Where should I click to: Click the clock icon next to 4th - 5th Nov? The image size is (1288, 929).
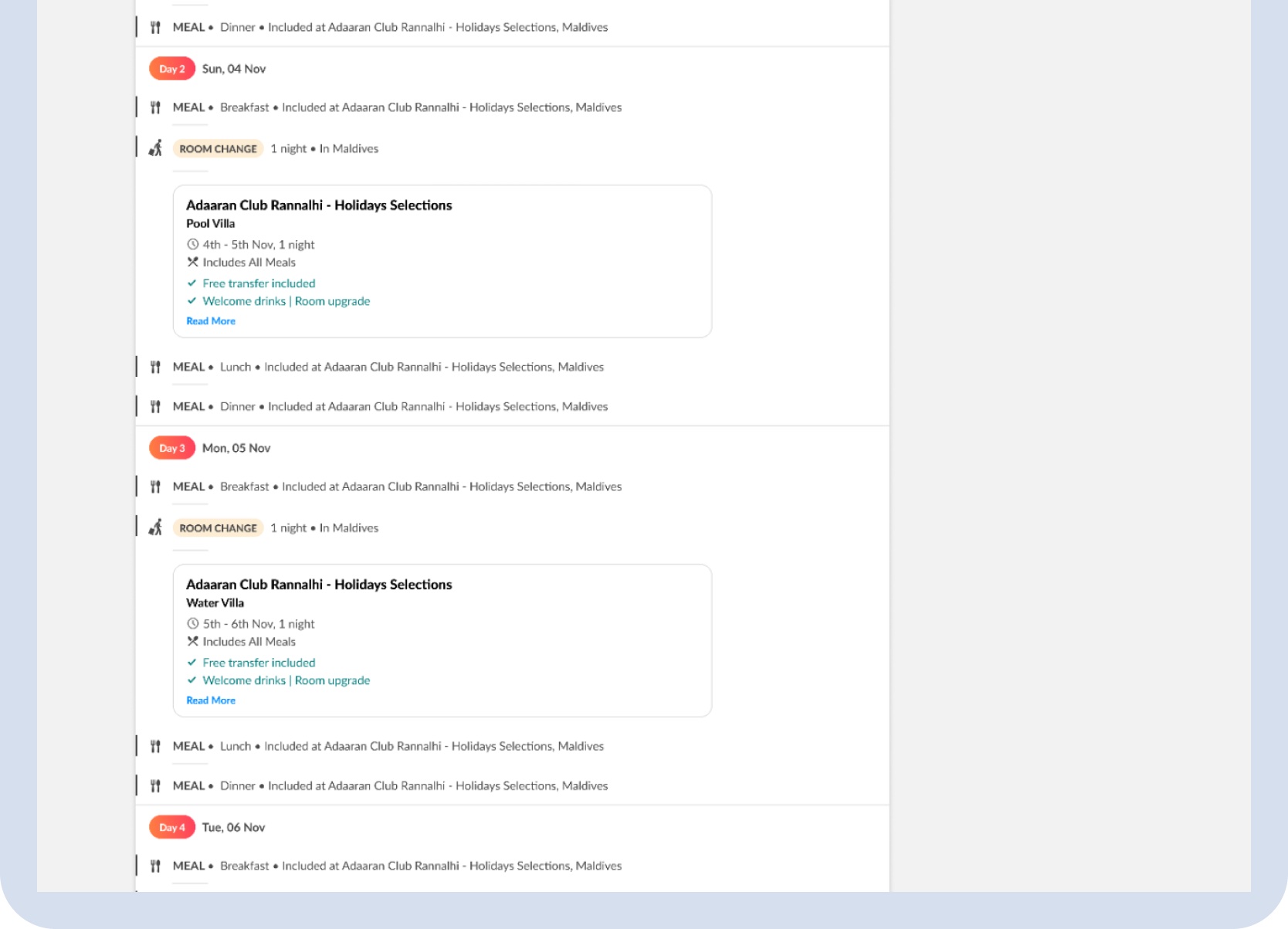(193, 245)
